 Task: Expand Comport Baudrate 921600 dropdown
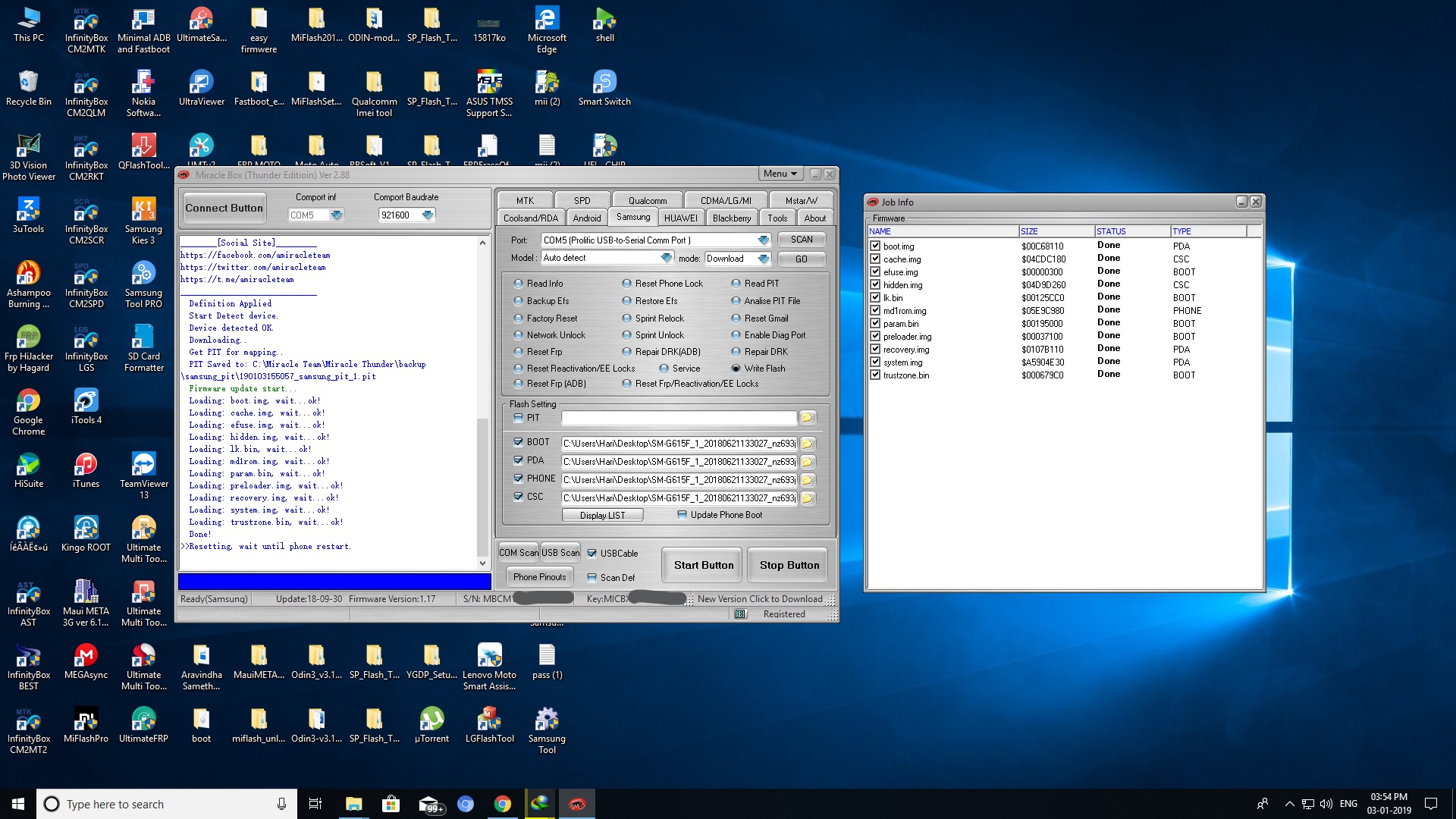(x=428, y=215)
